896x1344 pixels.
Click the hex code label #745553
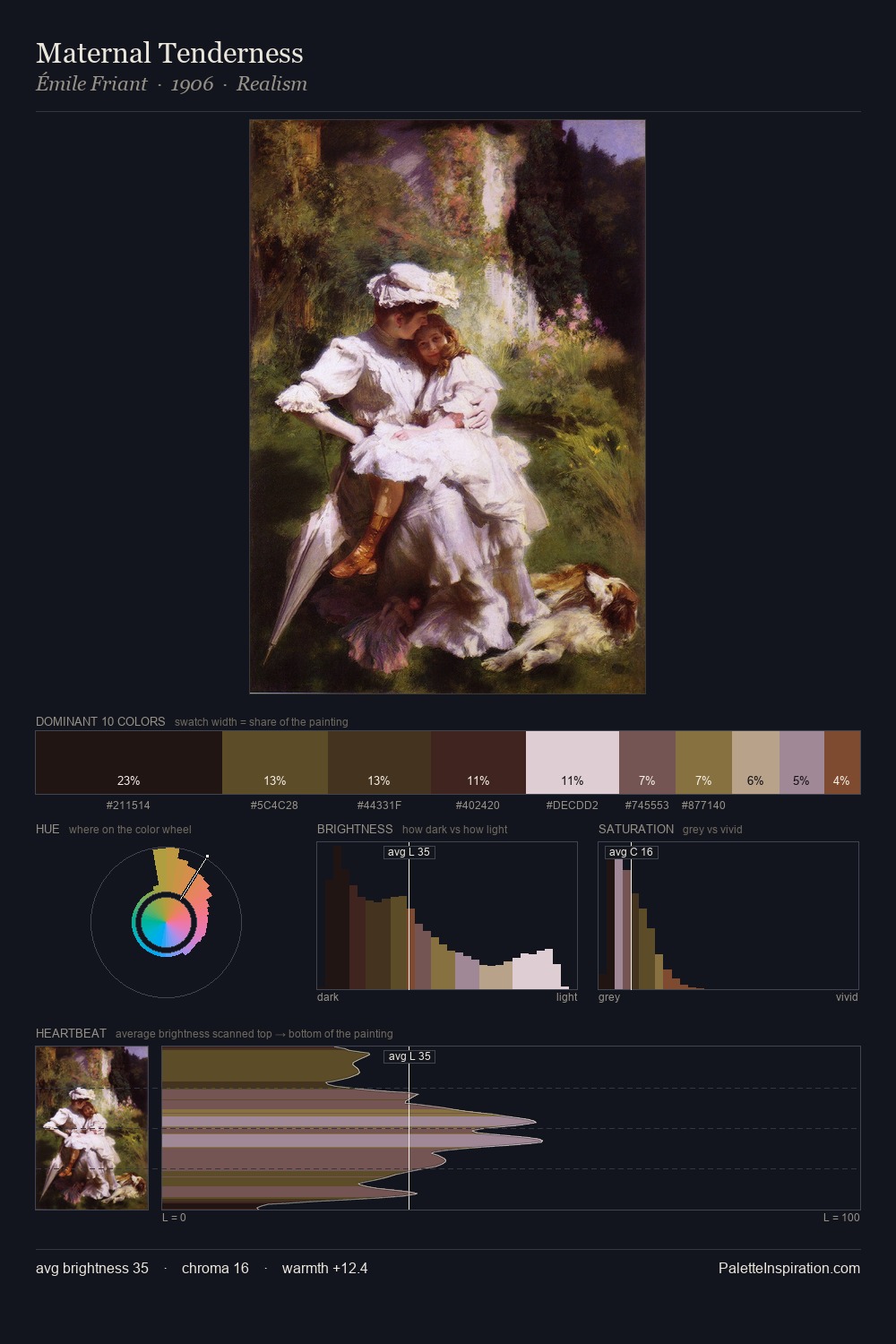pos(647,806)
